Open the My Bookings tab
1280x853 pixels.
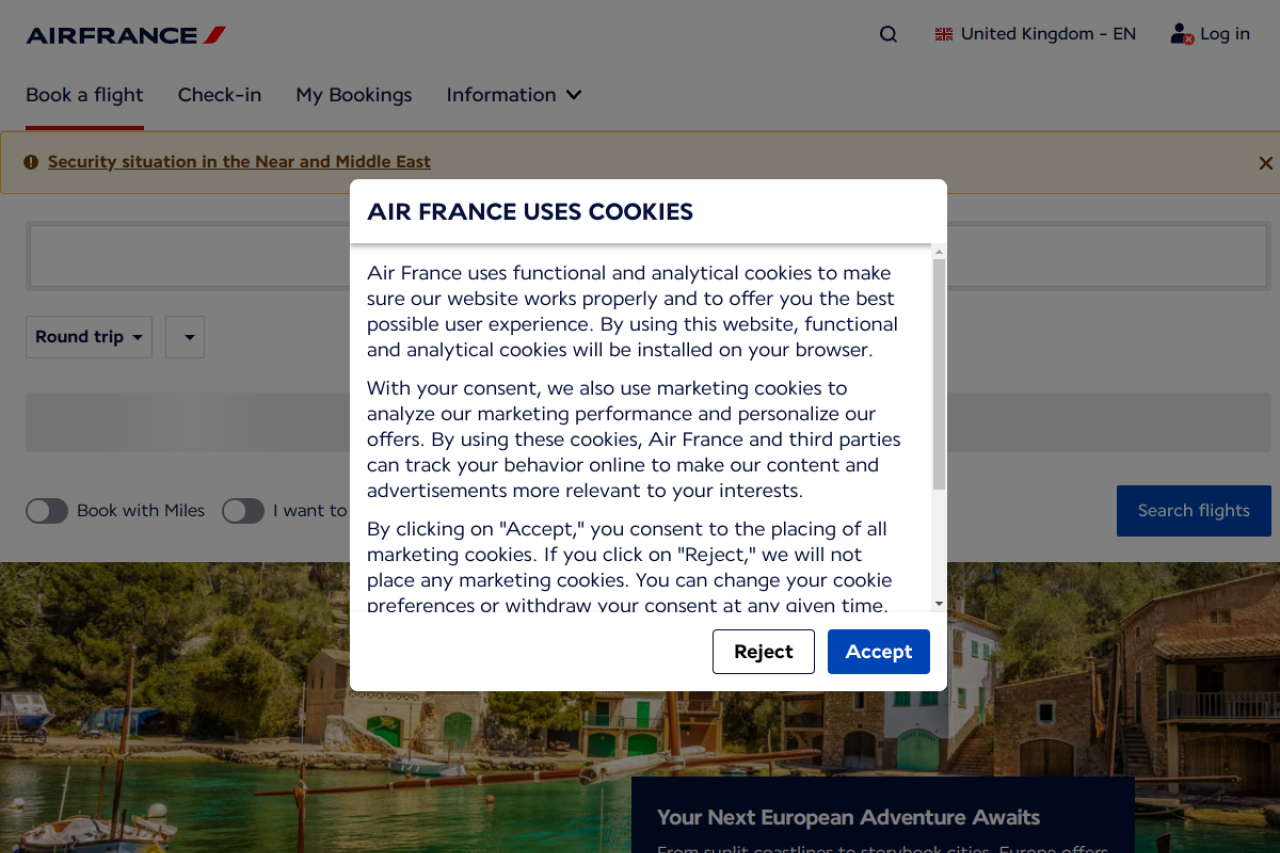(354, 95)
